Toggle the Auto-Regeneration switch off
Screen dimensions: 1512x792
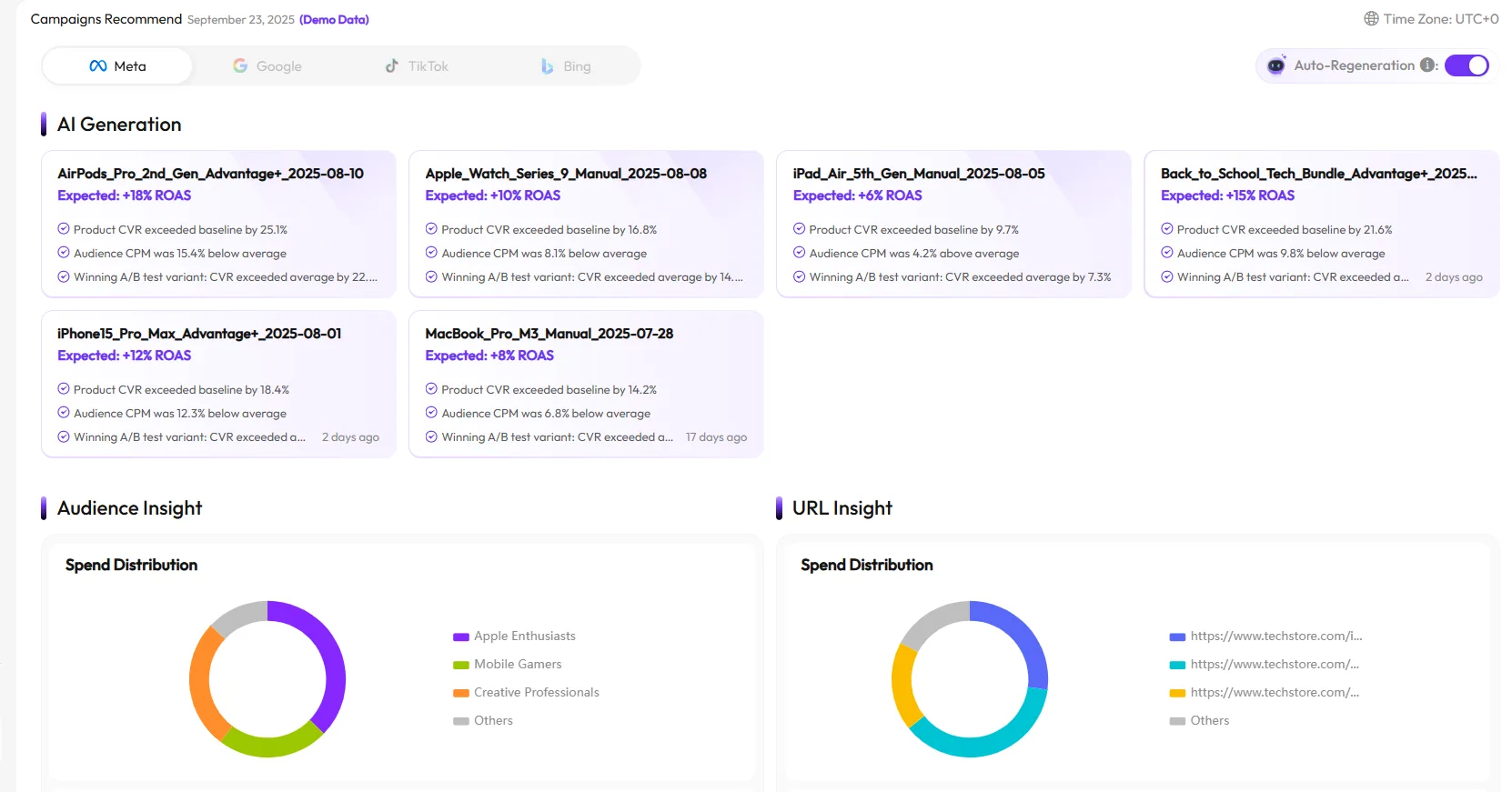(x=1467, y=65)
